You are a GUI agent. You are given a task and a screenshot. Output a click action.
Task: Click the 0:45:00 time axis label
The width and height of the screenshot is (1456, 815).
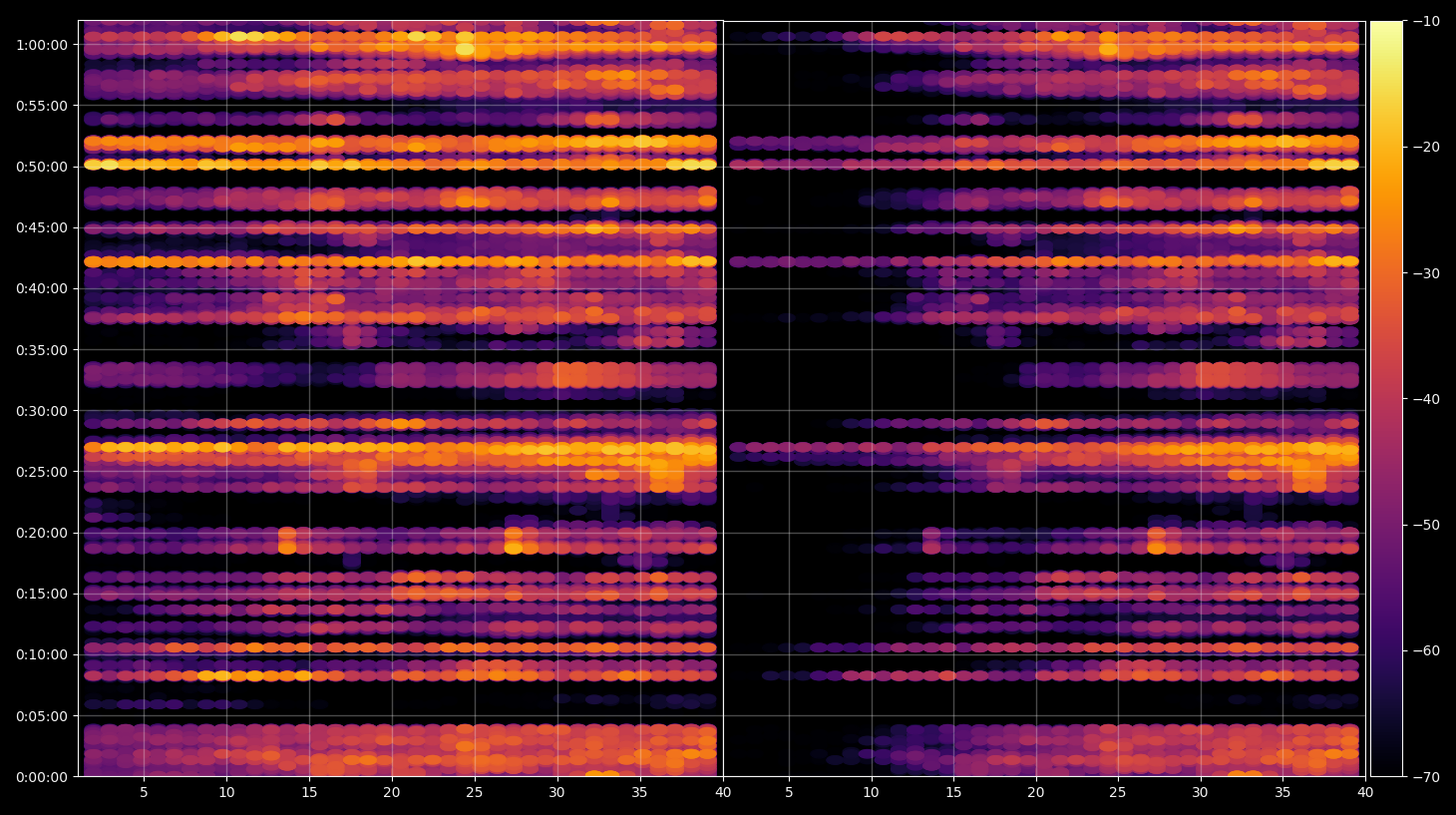(x=42, y=227)
